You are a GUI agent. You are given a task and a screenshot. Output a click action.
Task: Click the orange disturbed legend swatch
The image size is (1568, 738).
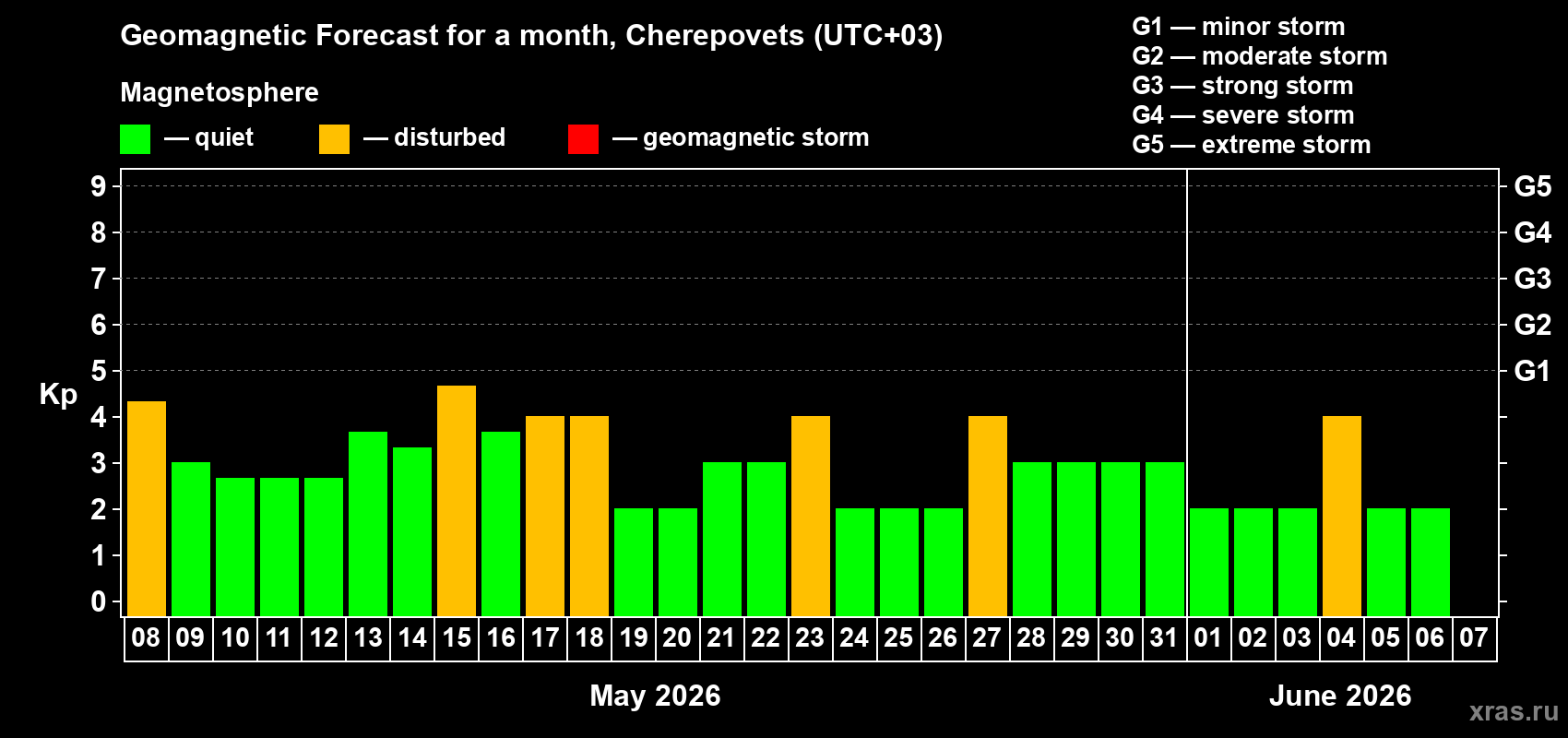(x=334, y=139)
